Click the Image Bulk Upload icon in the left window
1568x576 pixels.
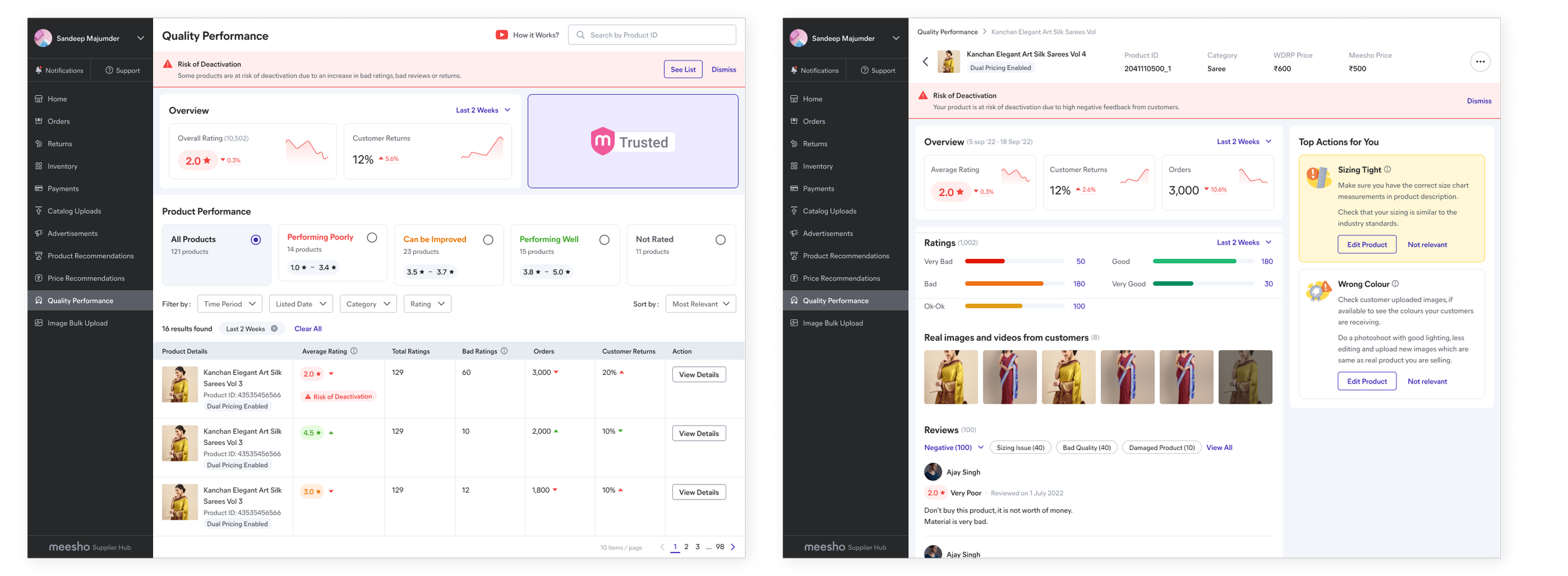click(39, 323)
